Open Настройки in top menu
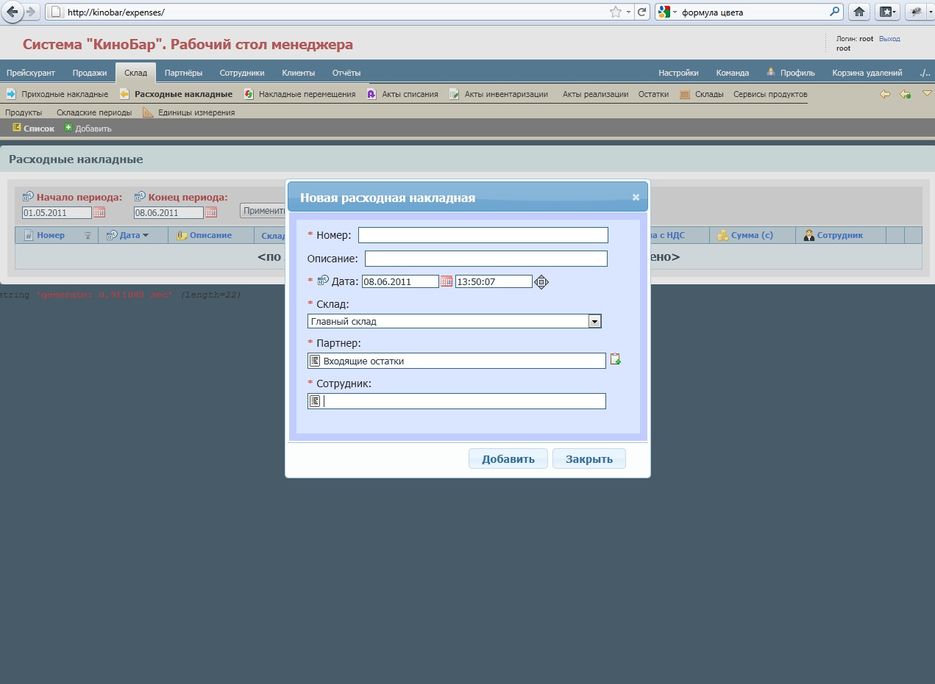The image size is (935, 684). [x=678, y=73]
